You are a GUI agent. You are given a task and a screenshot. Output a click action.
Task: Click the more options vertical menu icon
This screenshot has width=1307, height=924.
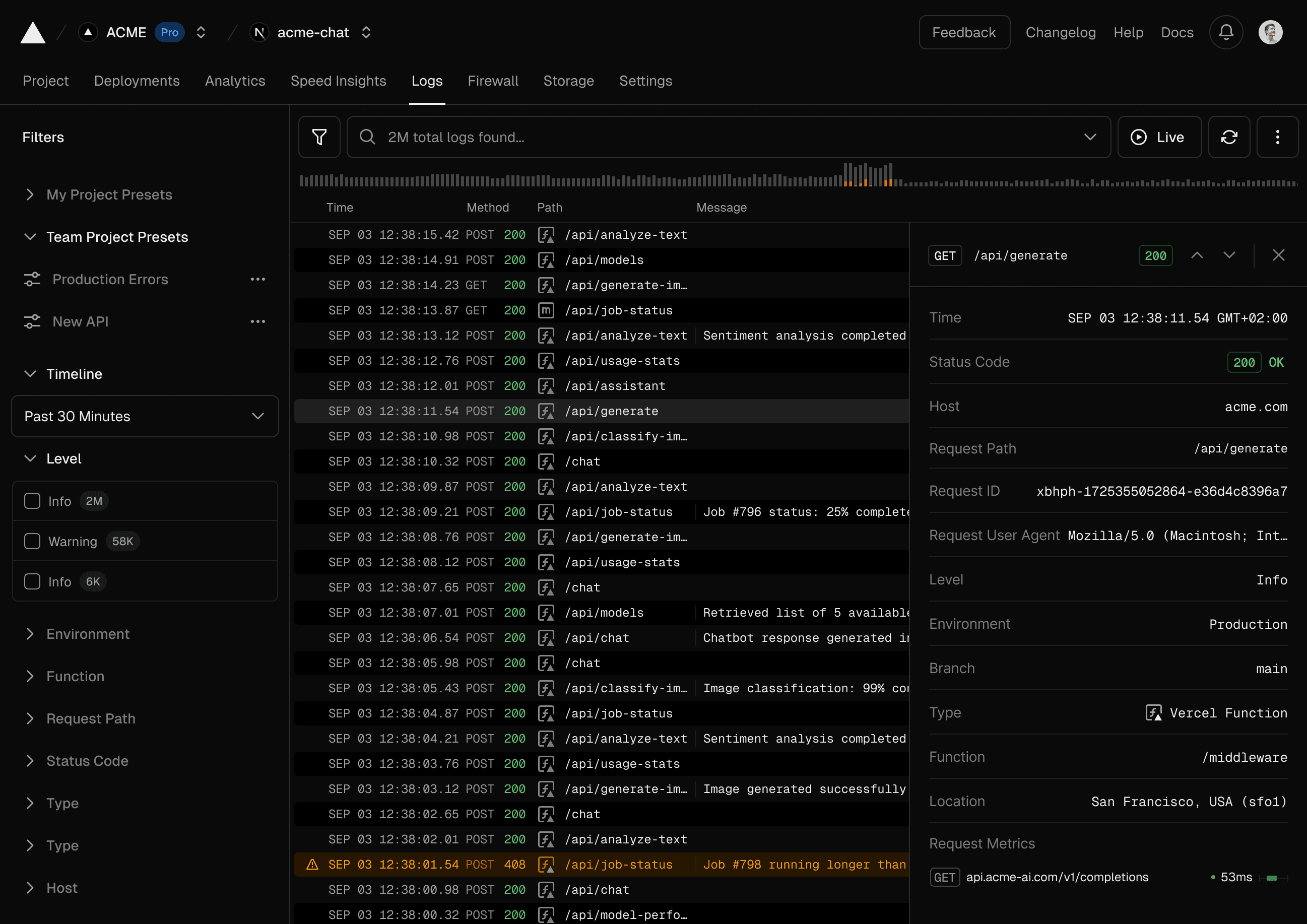1278,137
